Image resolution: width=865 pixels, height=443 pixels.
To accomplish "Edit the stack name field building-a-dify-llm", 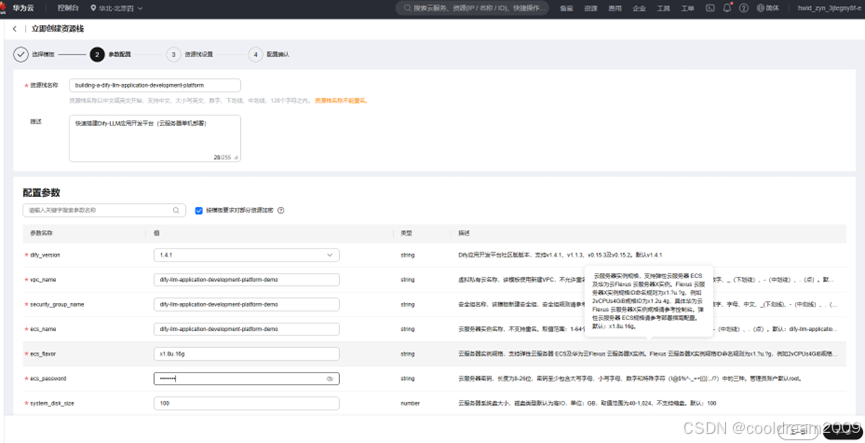I will click(155, 86).
